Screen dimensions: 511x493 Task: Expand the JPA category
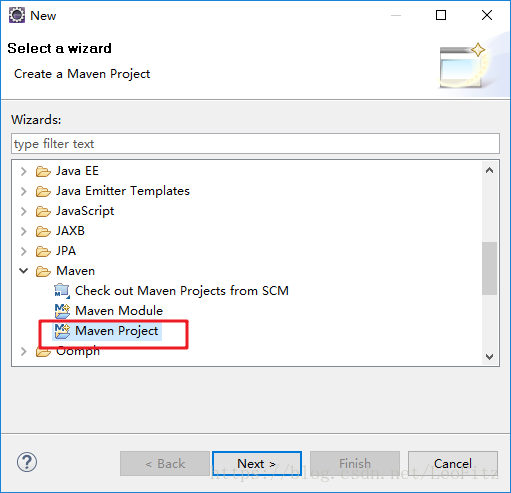23,251
